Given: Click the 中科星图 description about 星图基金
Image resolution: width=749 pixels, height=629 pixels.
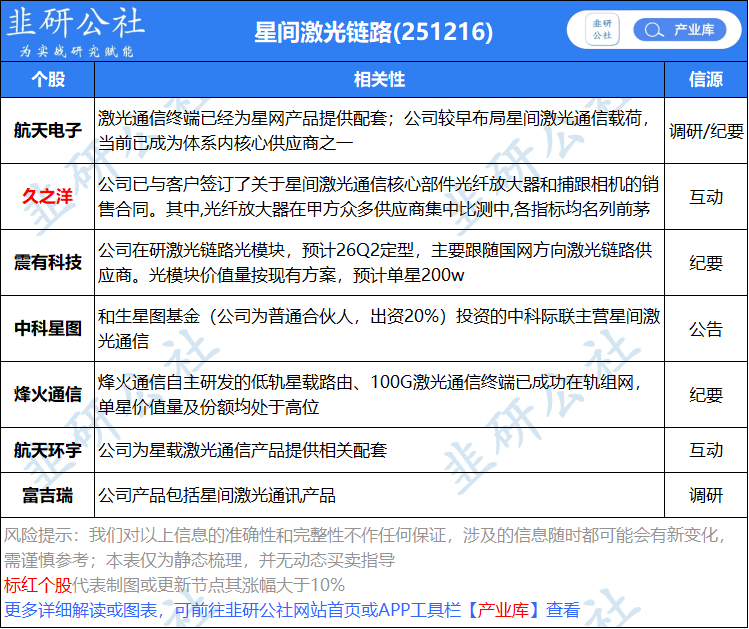Looking at the screenshot, I should coord(379,328).
